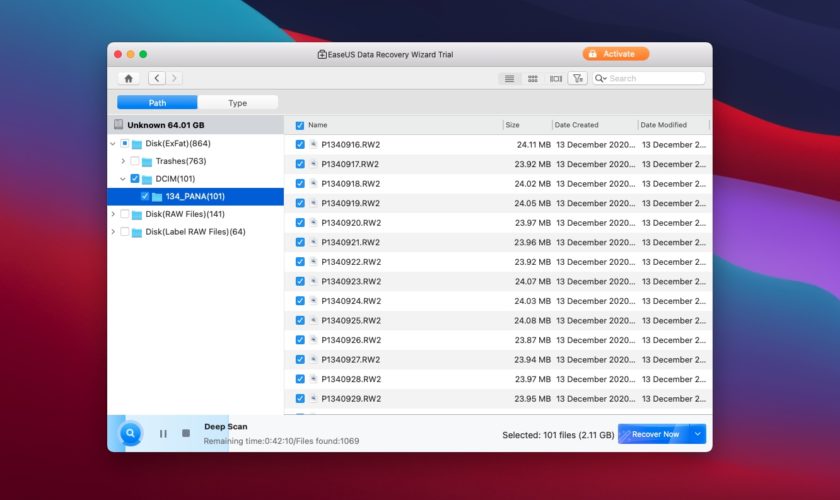Image resolution: width=840 pixels, height=500 pixels.
Task: Go back with the left arrow button
Action: [157, 78]
